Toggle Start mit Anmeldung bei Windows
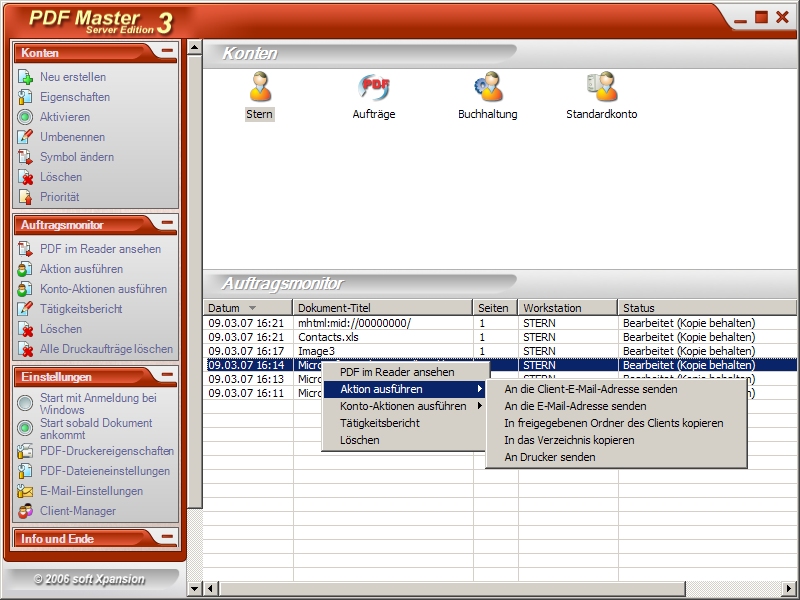The image size is (800, 600). (25, 403)
